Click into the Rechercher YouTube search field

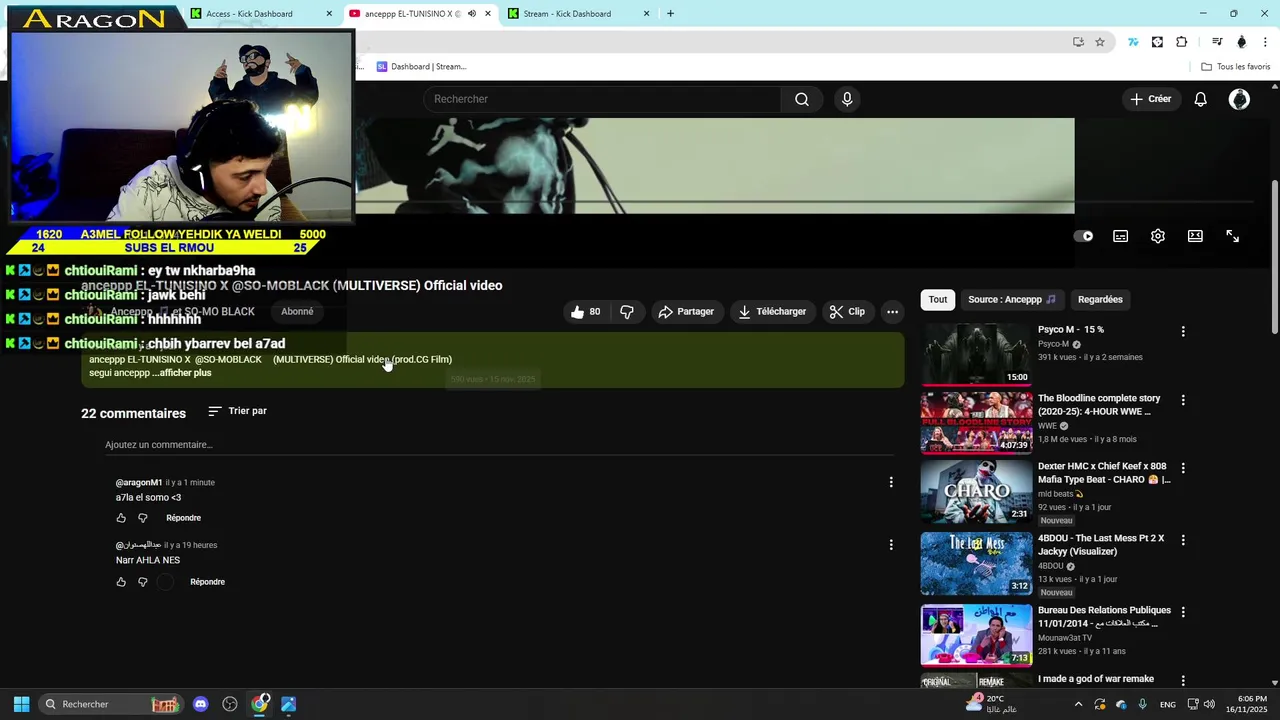click(x=602, y=99)
